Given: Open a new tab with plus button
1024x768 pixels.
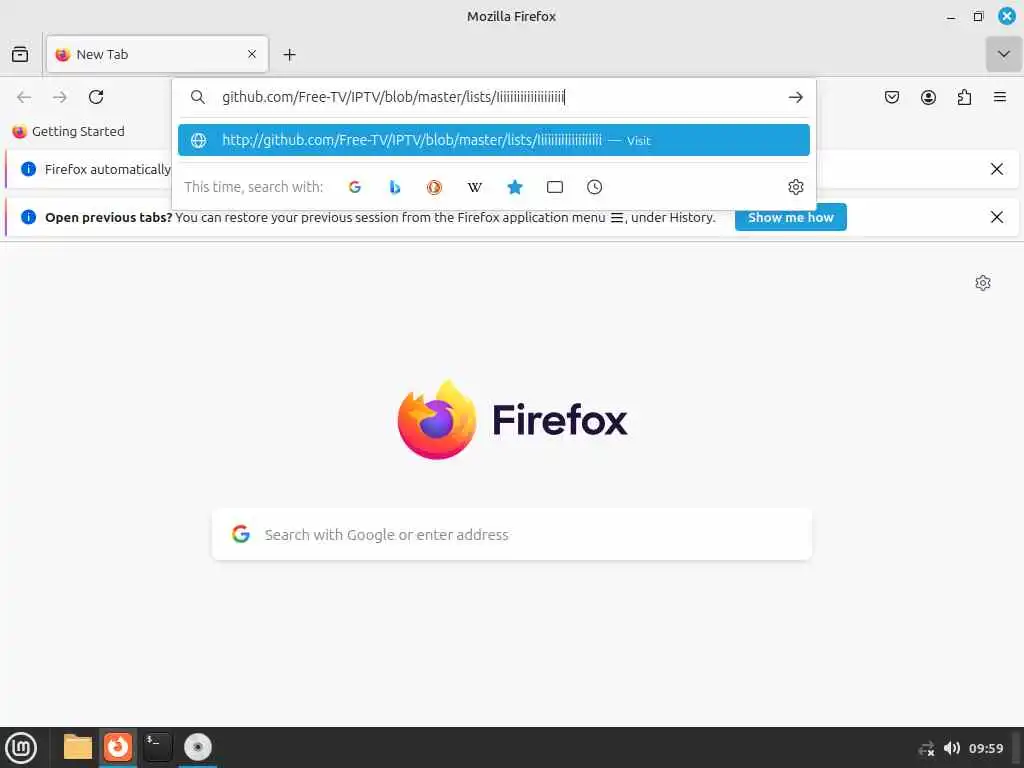Looking at the screenshot, I should [289, 55].
